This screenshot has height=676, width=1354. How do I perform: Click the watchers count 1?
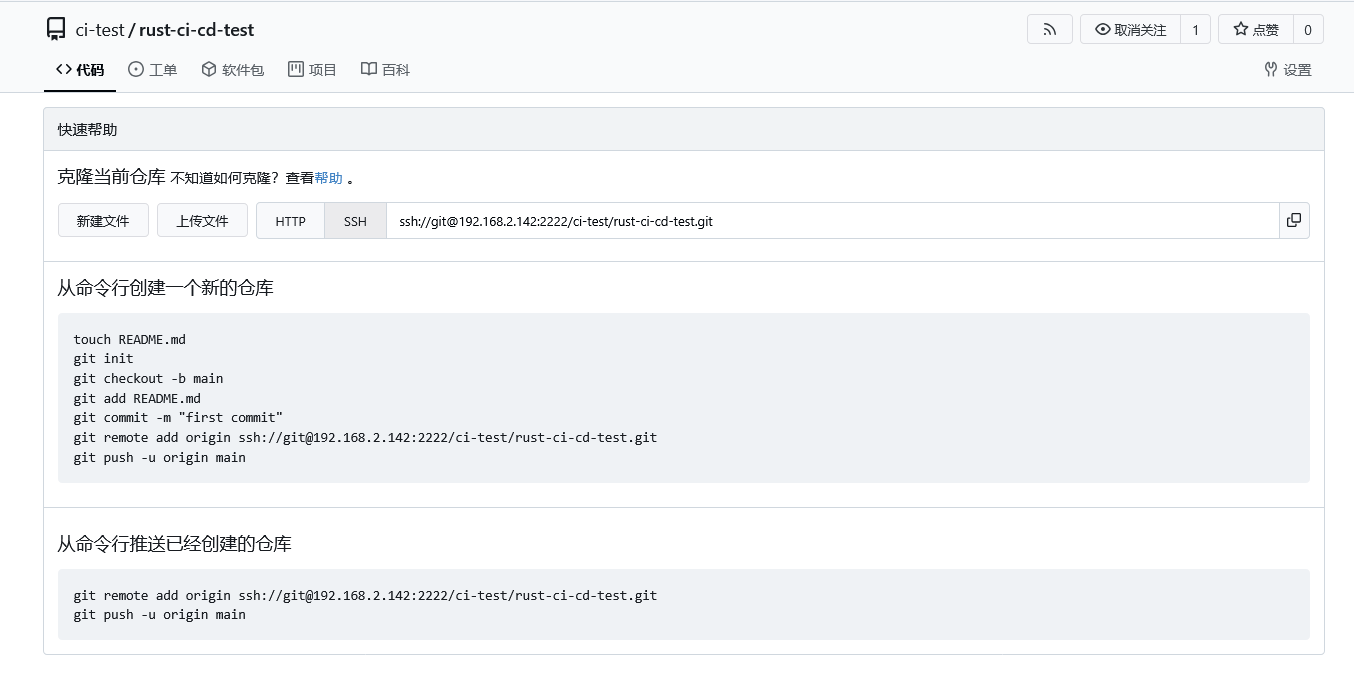click(1195, 30)
